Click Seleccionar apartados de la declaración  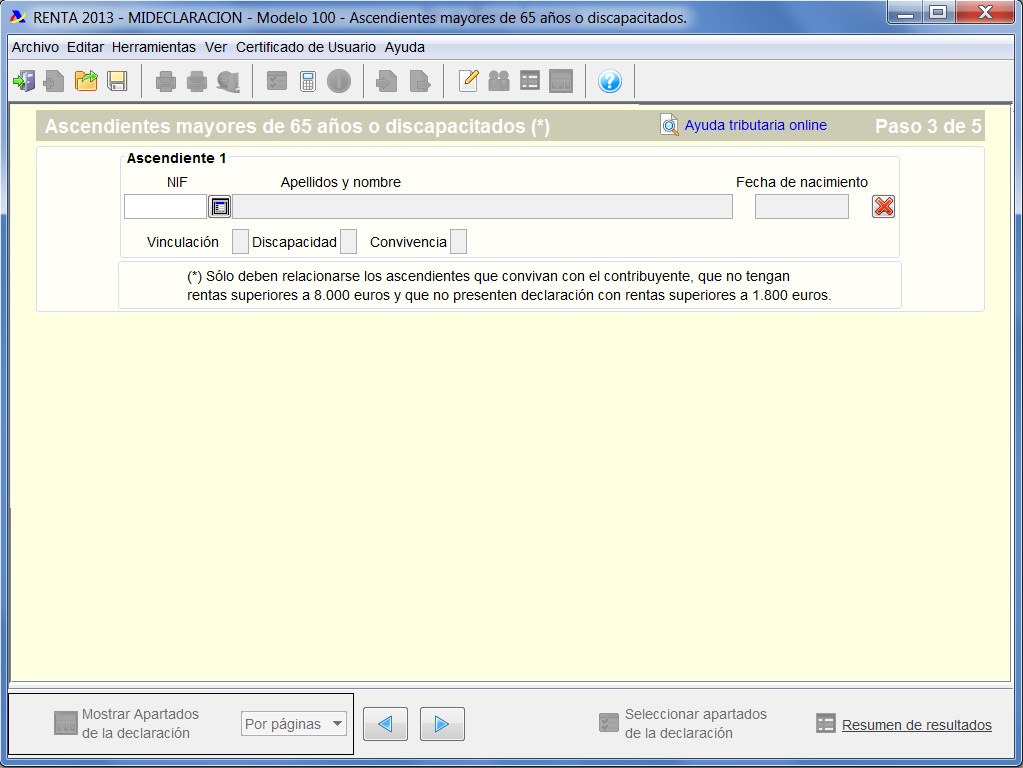coord(695,724)
